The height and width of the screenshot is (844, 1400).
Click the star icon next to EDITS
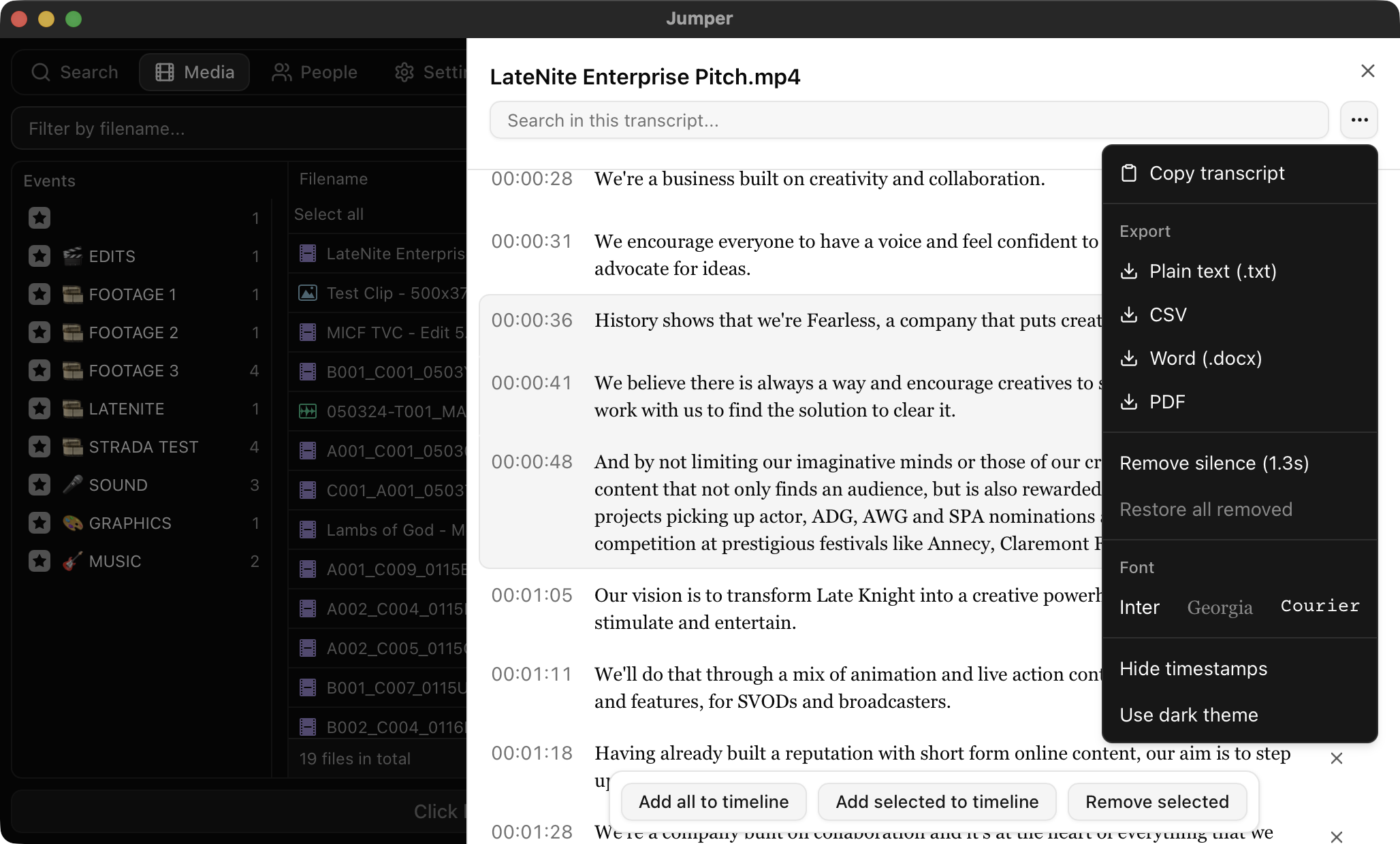pos(39,256)
